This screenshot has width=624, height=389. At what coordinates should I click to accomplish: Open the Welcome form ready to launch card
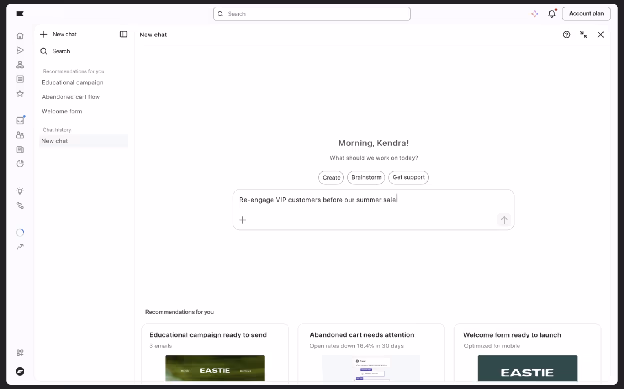click(527, 353)
